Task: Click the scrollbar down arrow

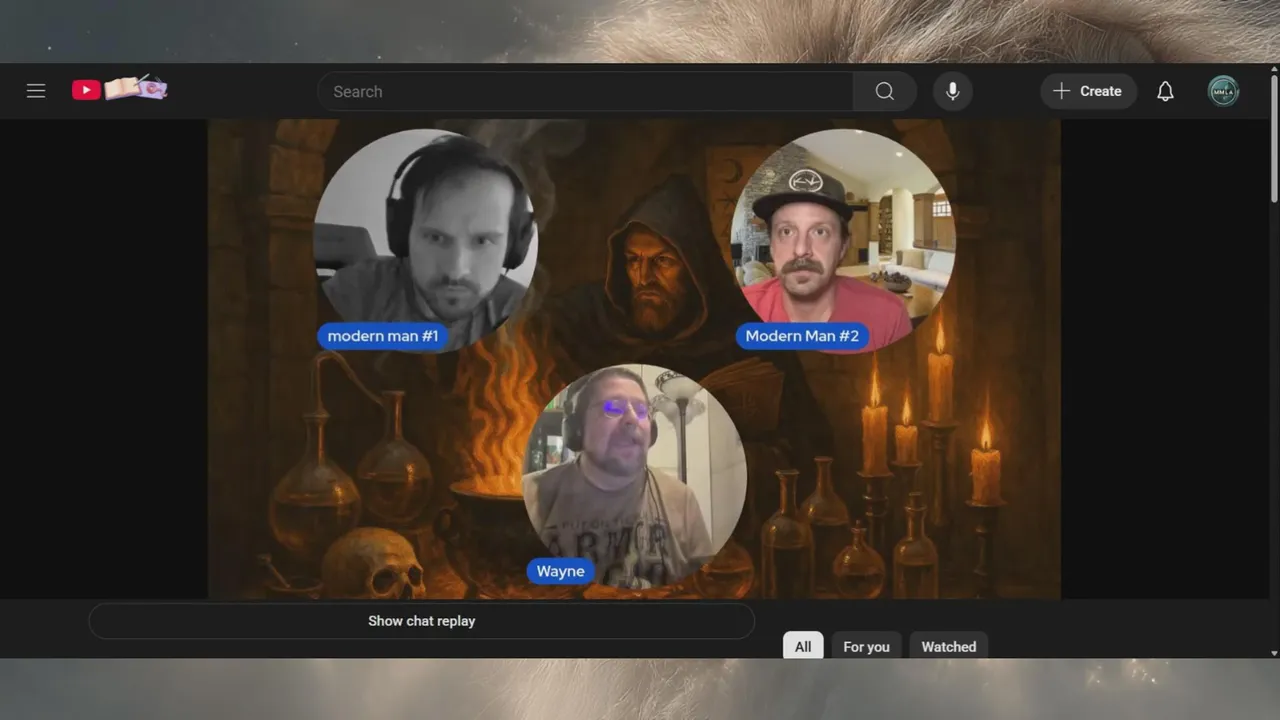Action: 1273,652
